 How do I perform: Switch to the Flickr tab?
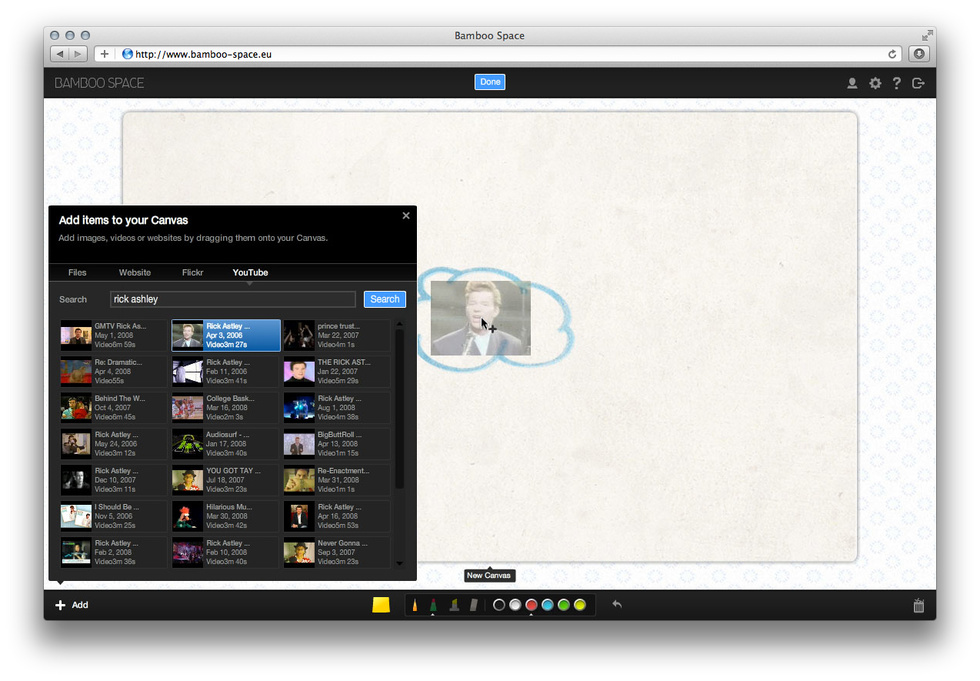[x=192, y=272]
